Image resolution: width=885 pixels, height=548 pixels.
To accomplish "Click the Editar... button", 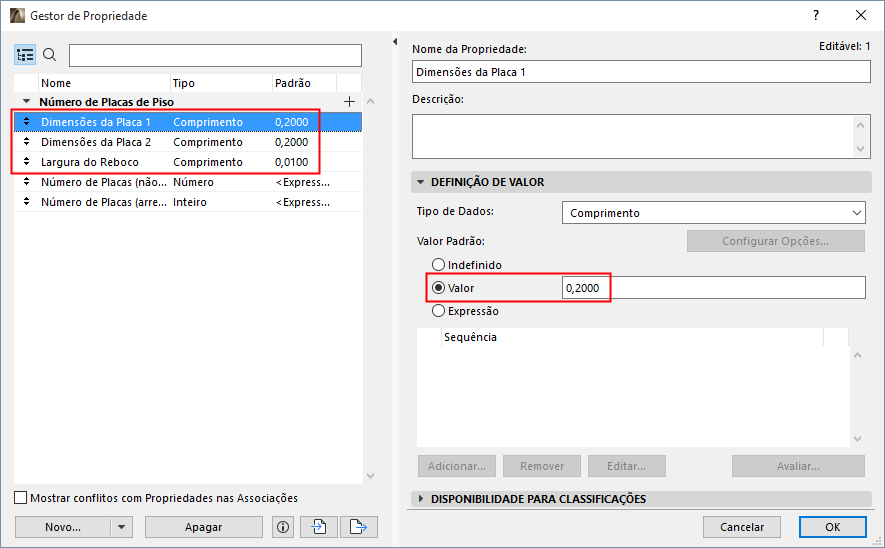I will tap(626, 466).
